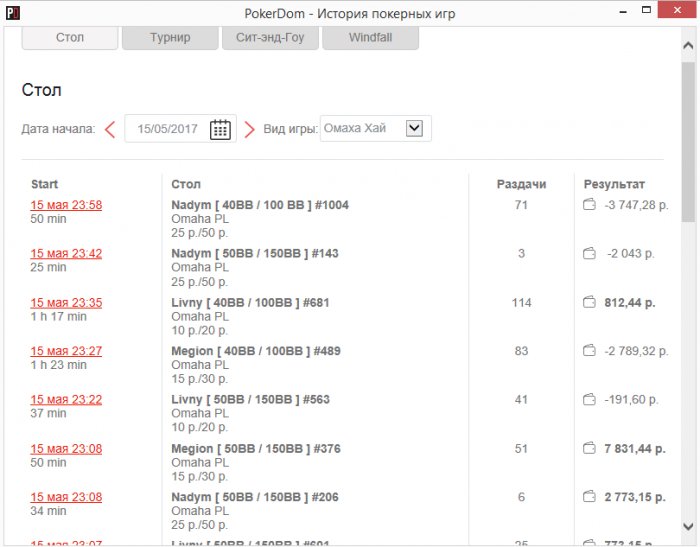Click table name Nadym [ 50BB / 150BB ] #206
The width and height of the screenshot is (700, 547).
coord(255,497)
